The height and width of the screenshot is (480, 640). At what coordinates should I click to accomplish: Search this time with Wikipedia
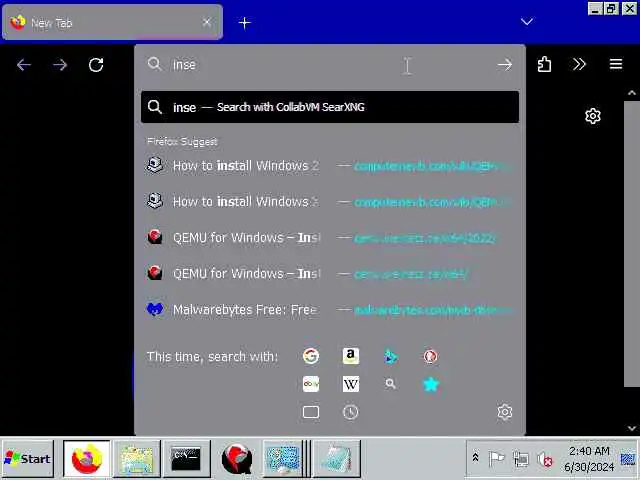[351, 384]
